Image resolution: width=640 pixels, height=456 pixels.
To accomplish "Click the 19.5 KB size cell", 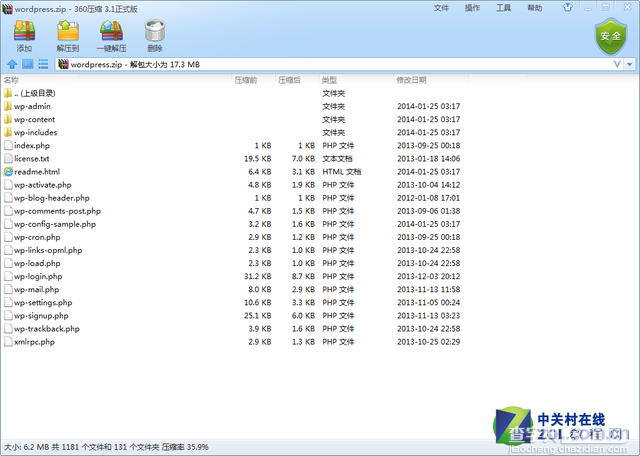I will pos(258,159).
